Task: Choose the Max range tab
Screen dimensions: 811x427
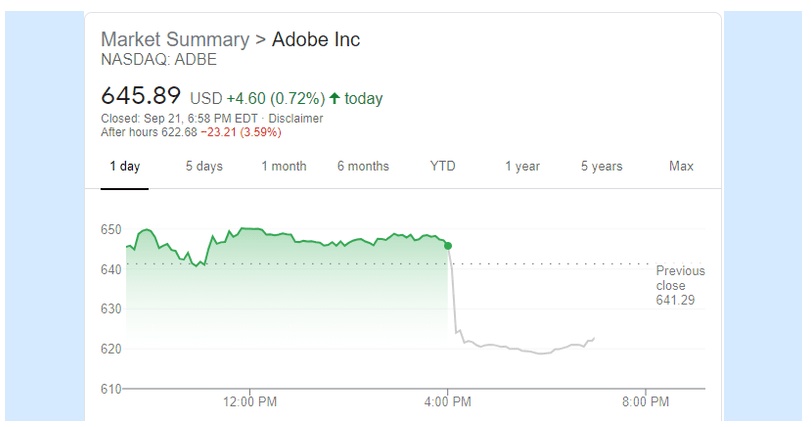Action: (x=681, y=166)
